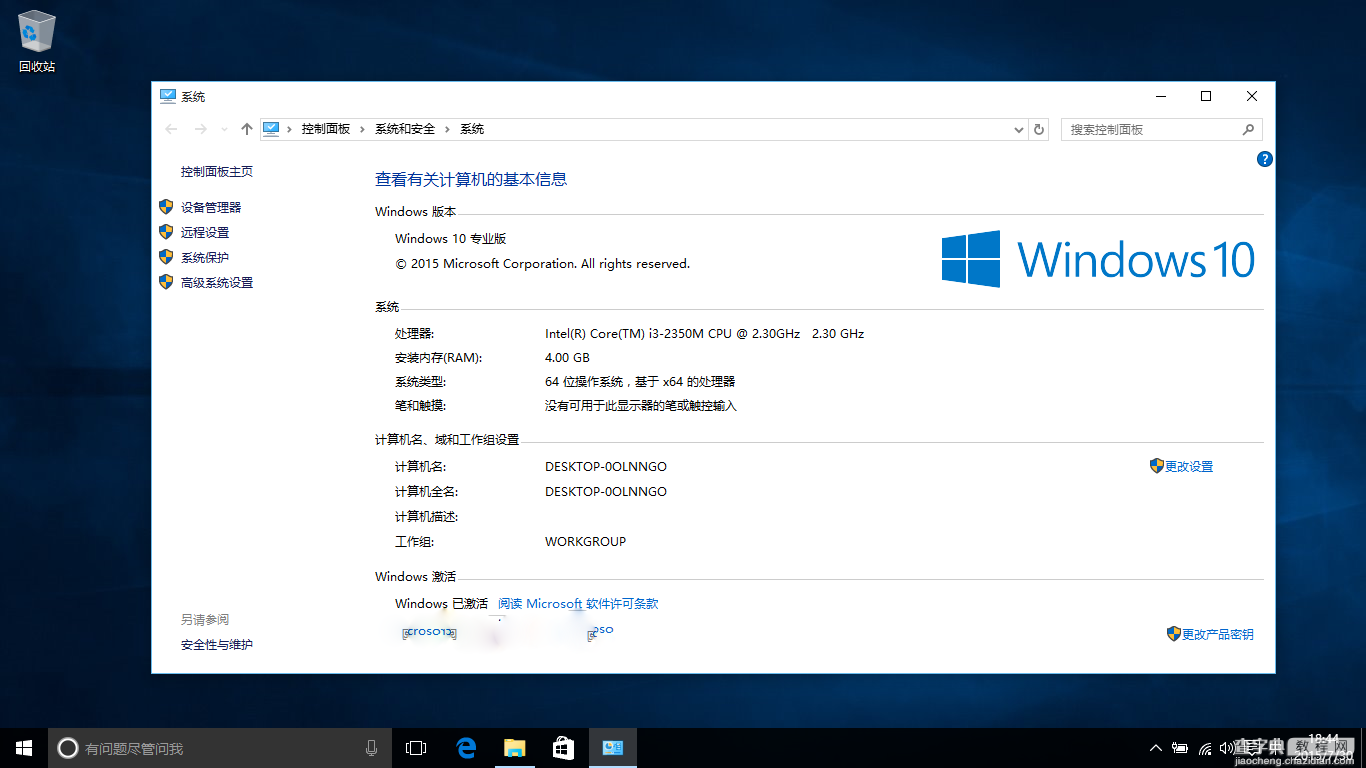
Task: Open 阅读 Microsoft 软件许可条款 link
Action: (x=578, y=604)
